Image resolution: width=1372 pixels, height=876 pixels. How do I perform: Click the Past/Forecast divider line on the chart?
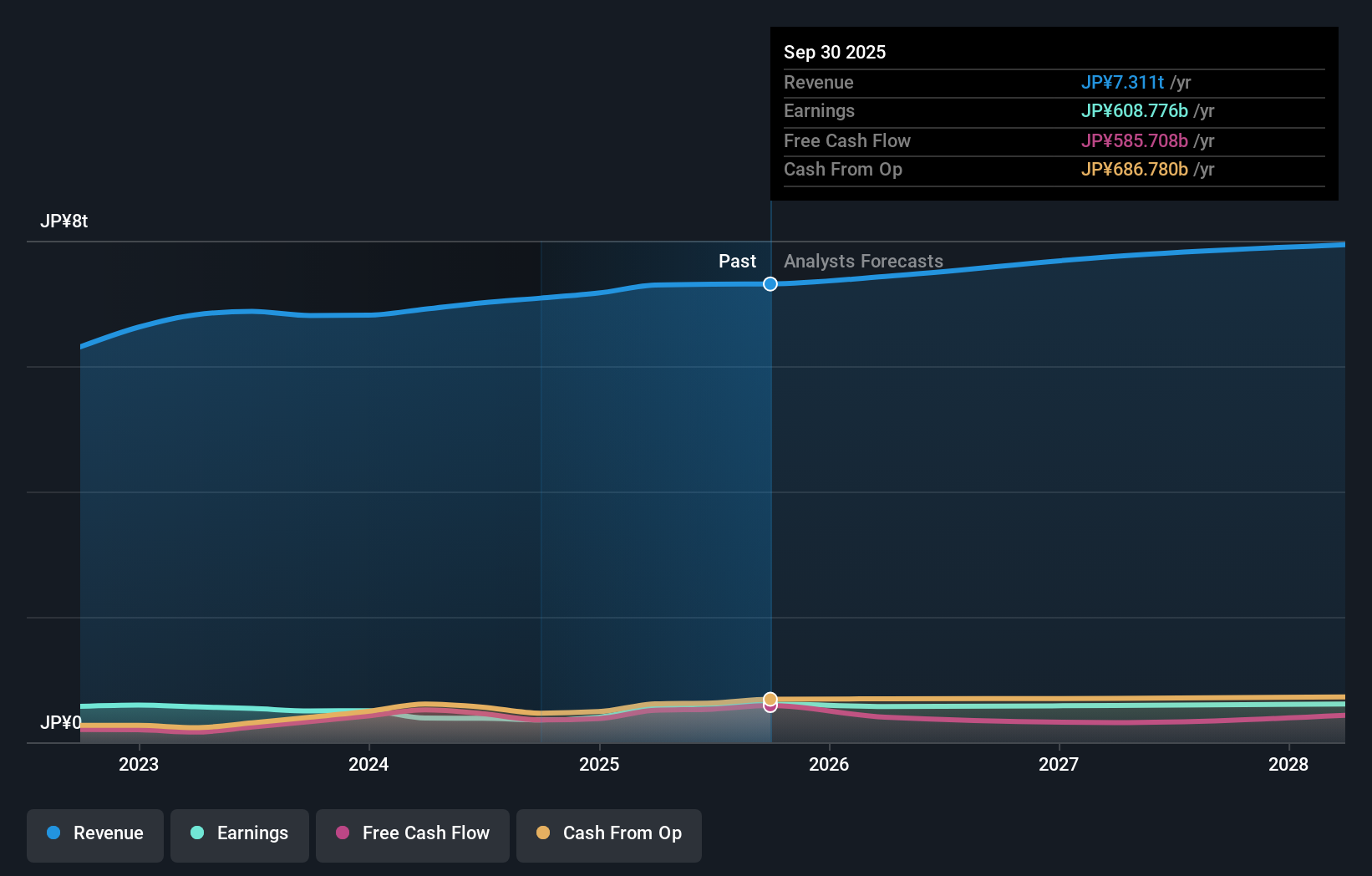click(770, 502)
